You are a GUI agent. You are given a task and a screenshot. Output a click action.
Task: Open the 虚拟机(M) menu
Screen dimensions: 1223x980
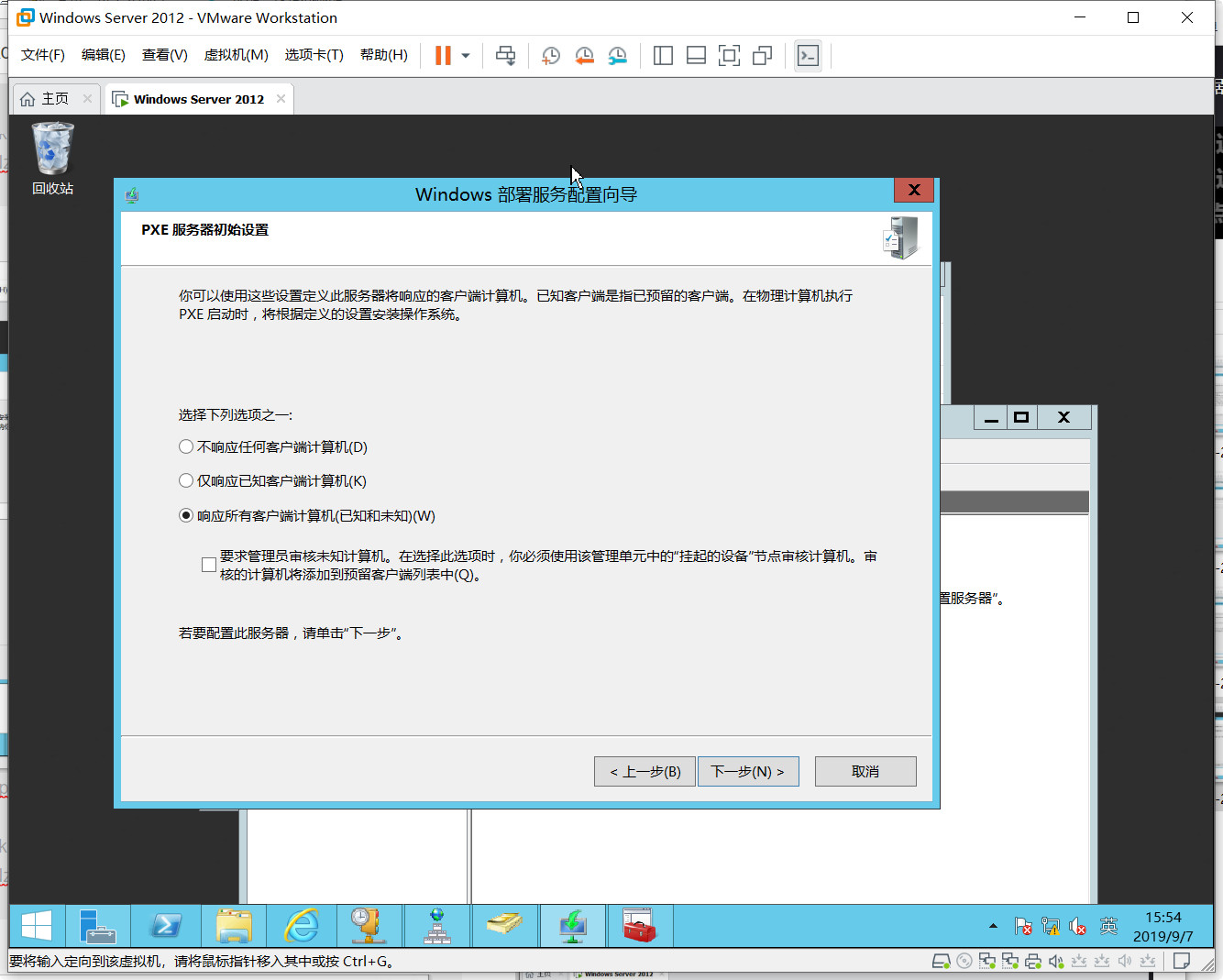tap(236, 55)
